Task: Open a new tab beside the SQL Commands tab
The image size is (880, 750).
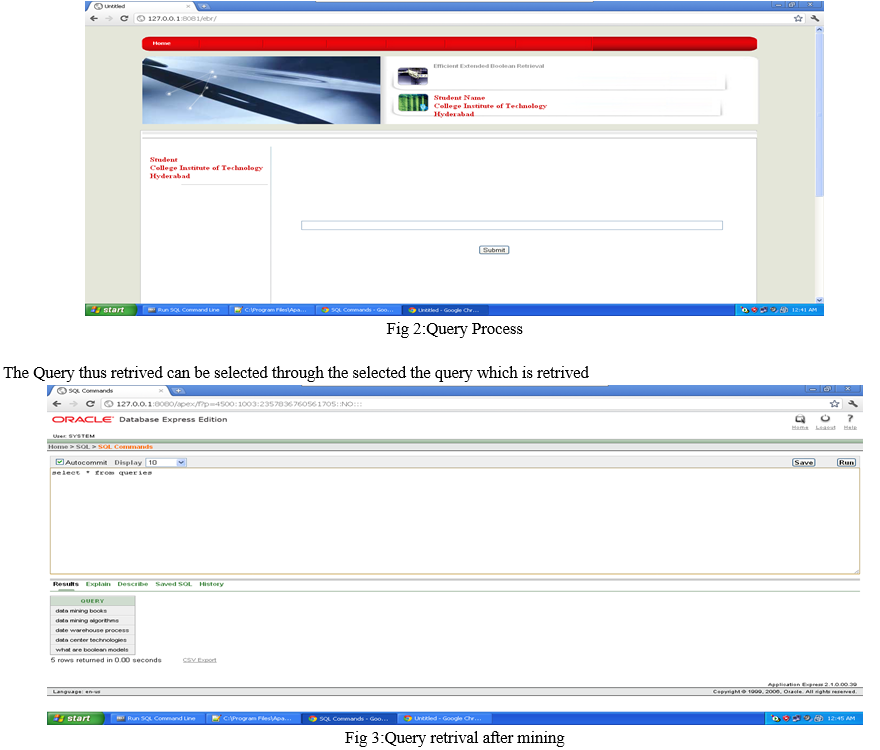Action: pyautogui.click(x=178, y=390)
